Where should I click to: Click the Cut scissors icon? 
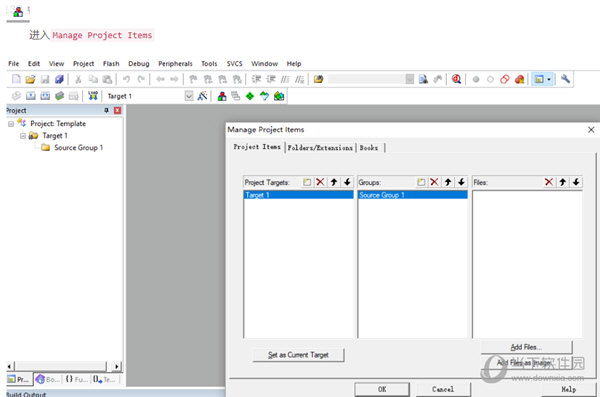(x=78, y=79)
